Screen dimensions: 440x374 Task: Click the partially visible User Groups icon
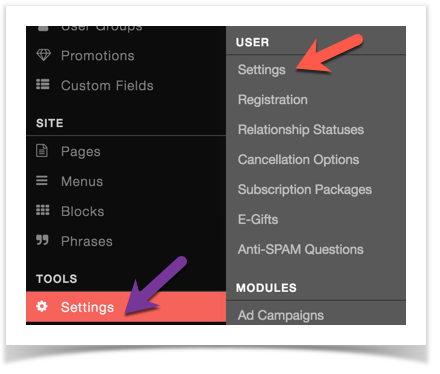(43, 29)
